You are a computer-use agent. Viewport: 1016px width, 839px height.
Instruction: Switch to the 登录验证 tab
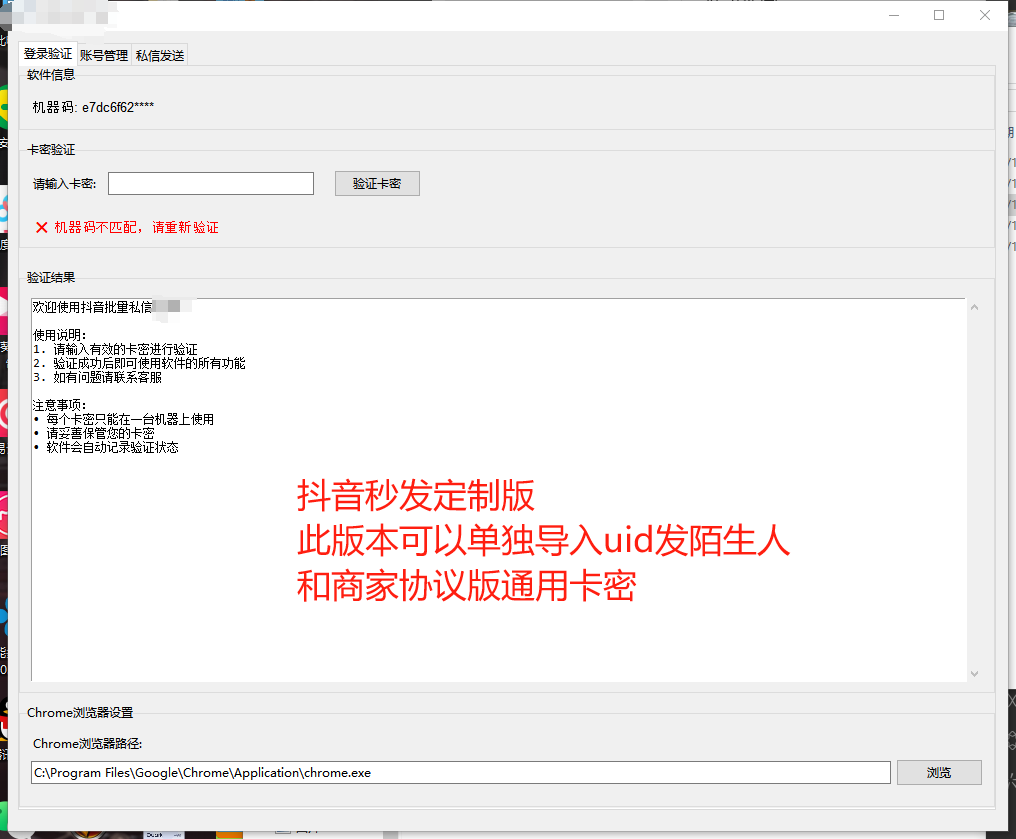(48, 54)
